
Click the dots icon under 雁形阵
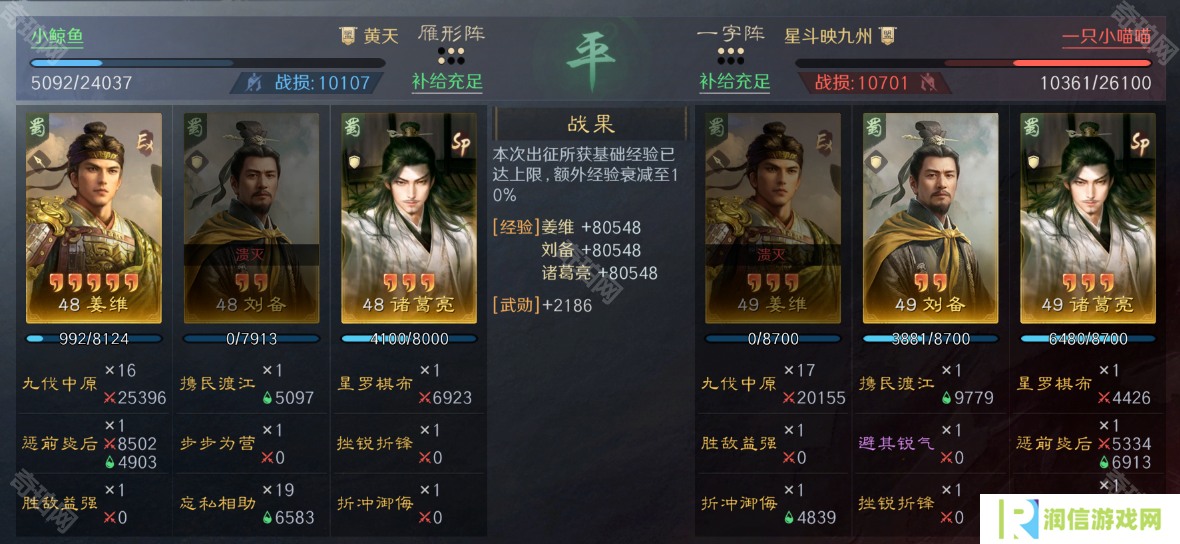pyautogui.click(x=452, y=56)
